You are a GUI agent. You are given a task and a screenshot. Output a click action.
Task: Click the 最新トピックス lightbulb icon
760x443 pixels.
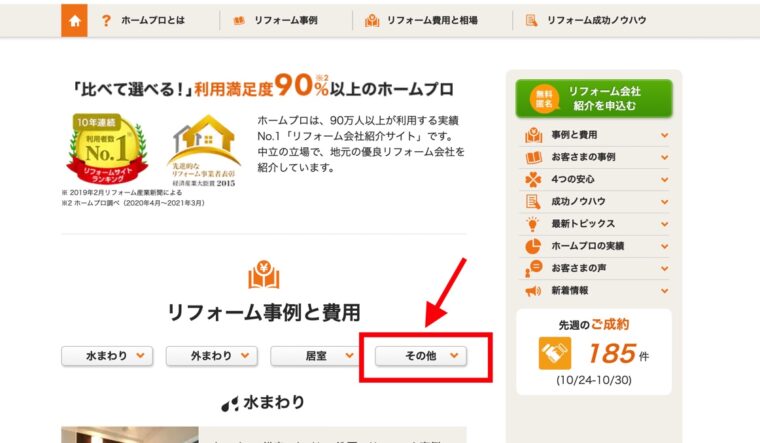coord(533,224)
